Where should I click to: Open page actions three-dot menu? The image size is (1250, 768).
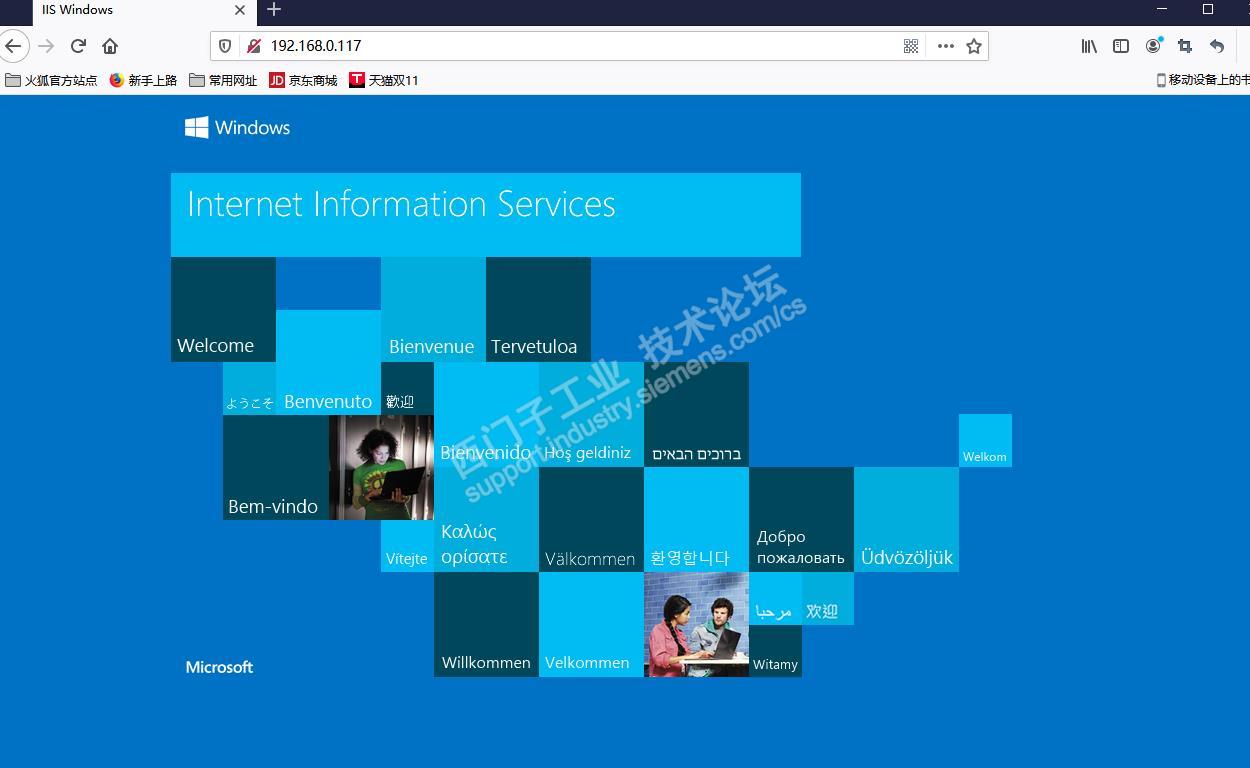pyautogui.click(x=945, y=46)
